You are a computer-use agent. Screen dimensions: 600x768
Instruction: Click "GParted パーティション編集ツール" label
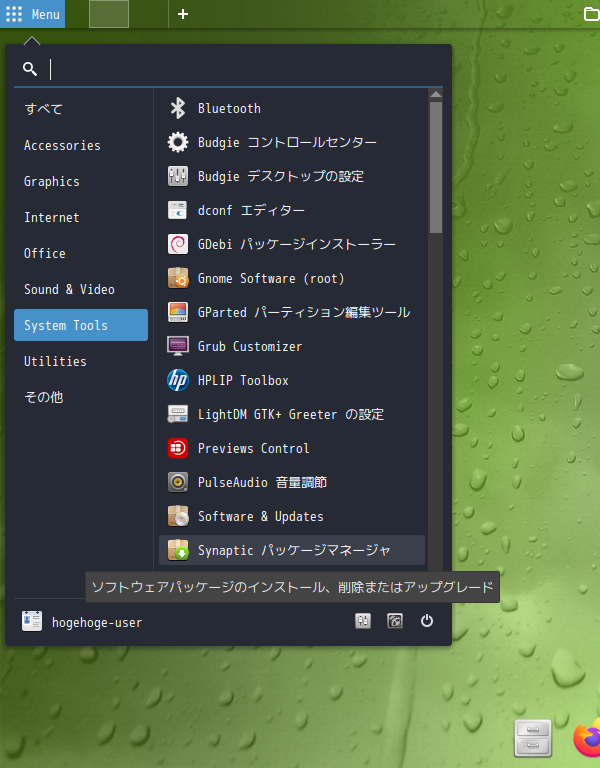tap(304, 312)
